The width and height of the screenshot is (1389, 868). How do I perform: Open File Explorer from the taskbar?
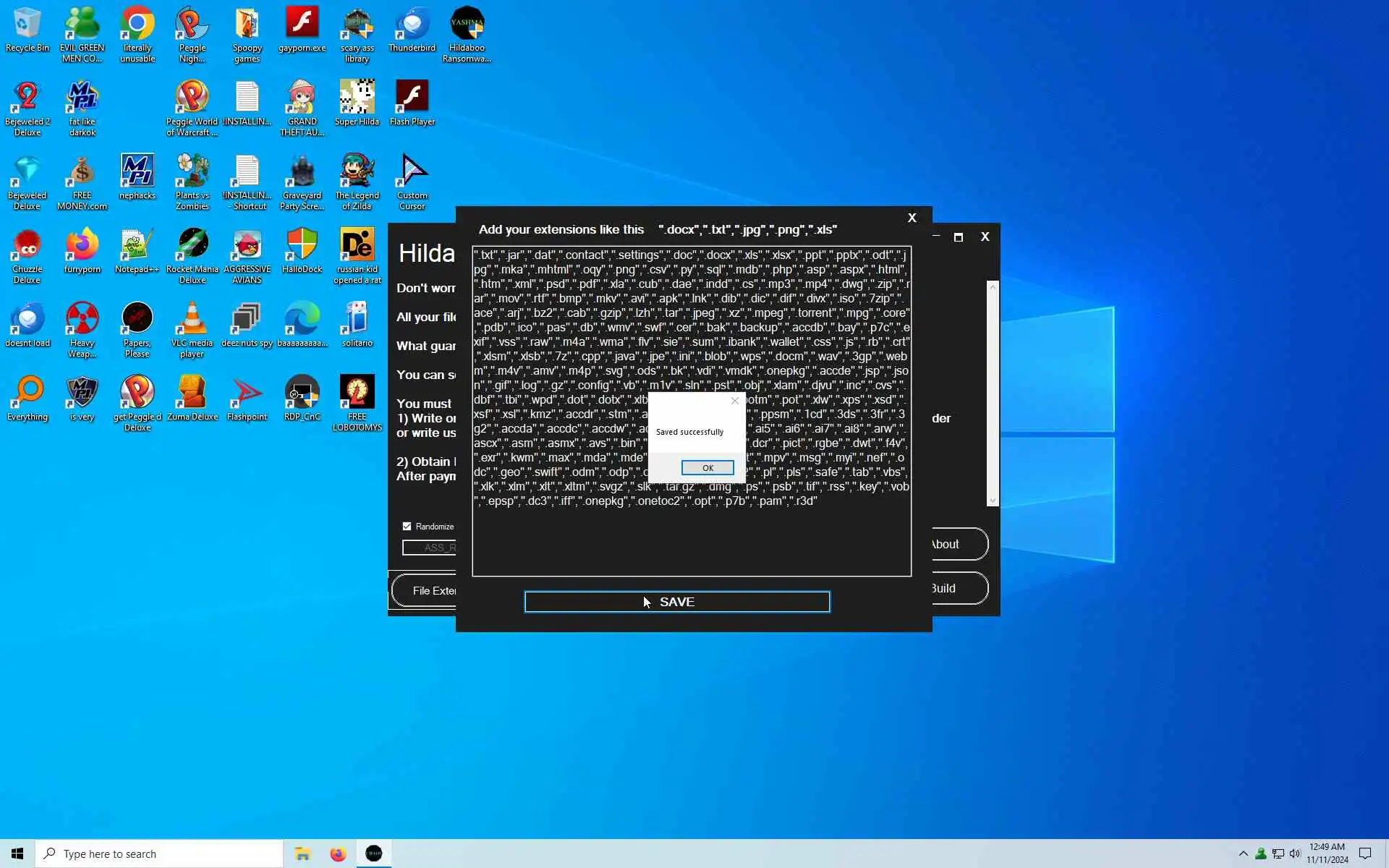pos(302,854)
